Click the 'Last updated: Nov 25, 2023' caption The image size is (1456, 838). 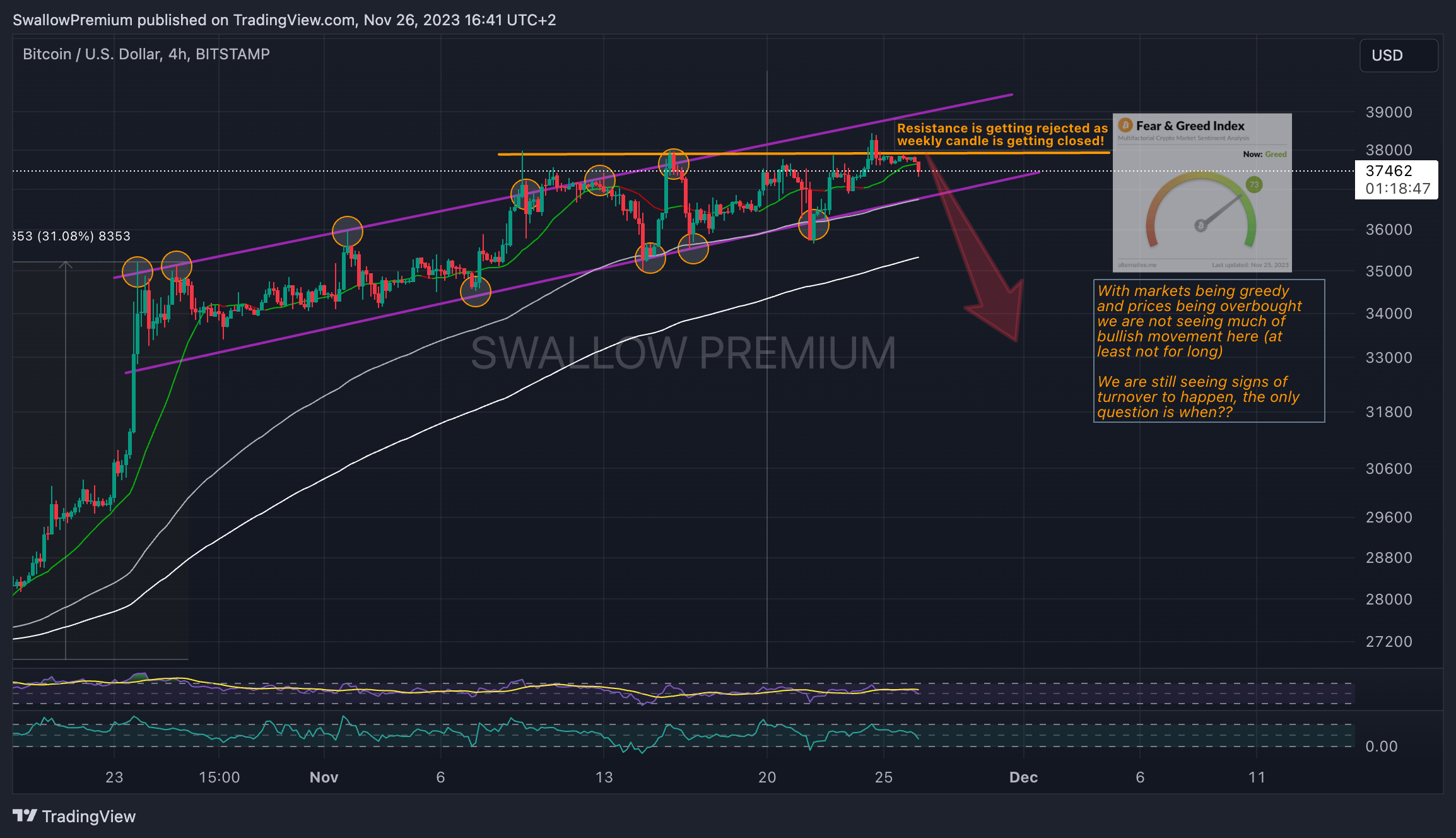tap(1250, 265)
